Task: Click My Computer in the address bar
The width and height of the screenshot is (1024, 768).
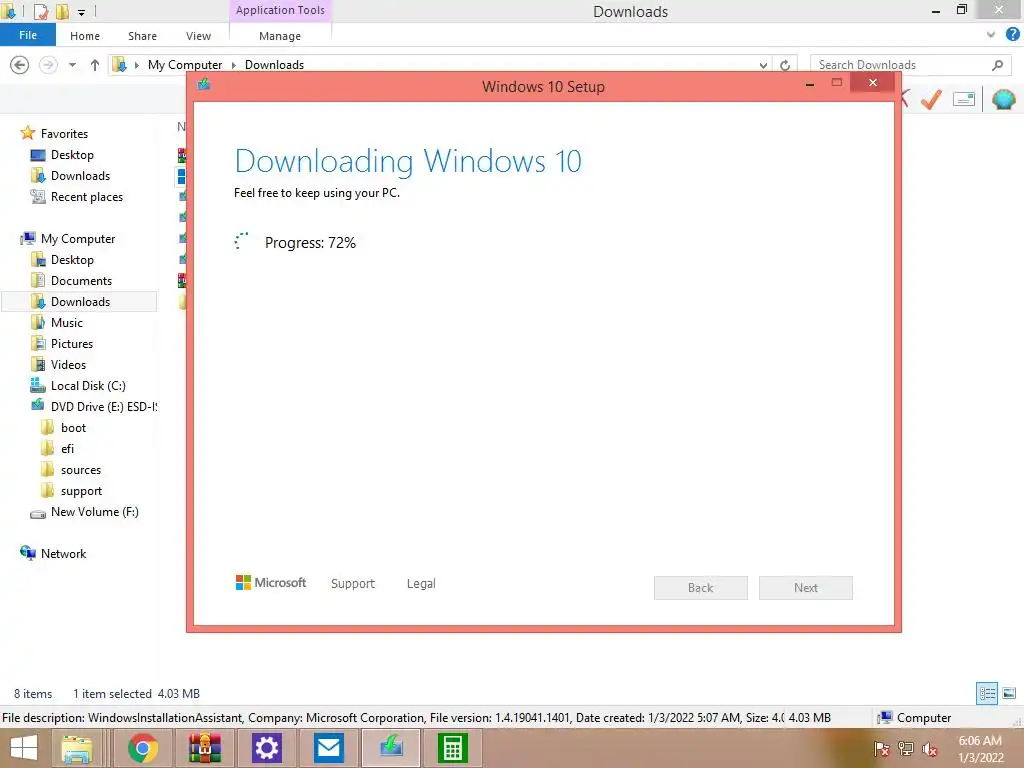Action: [185, 65]
